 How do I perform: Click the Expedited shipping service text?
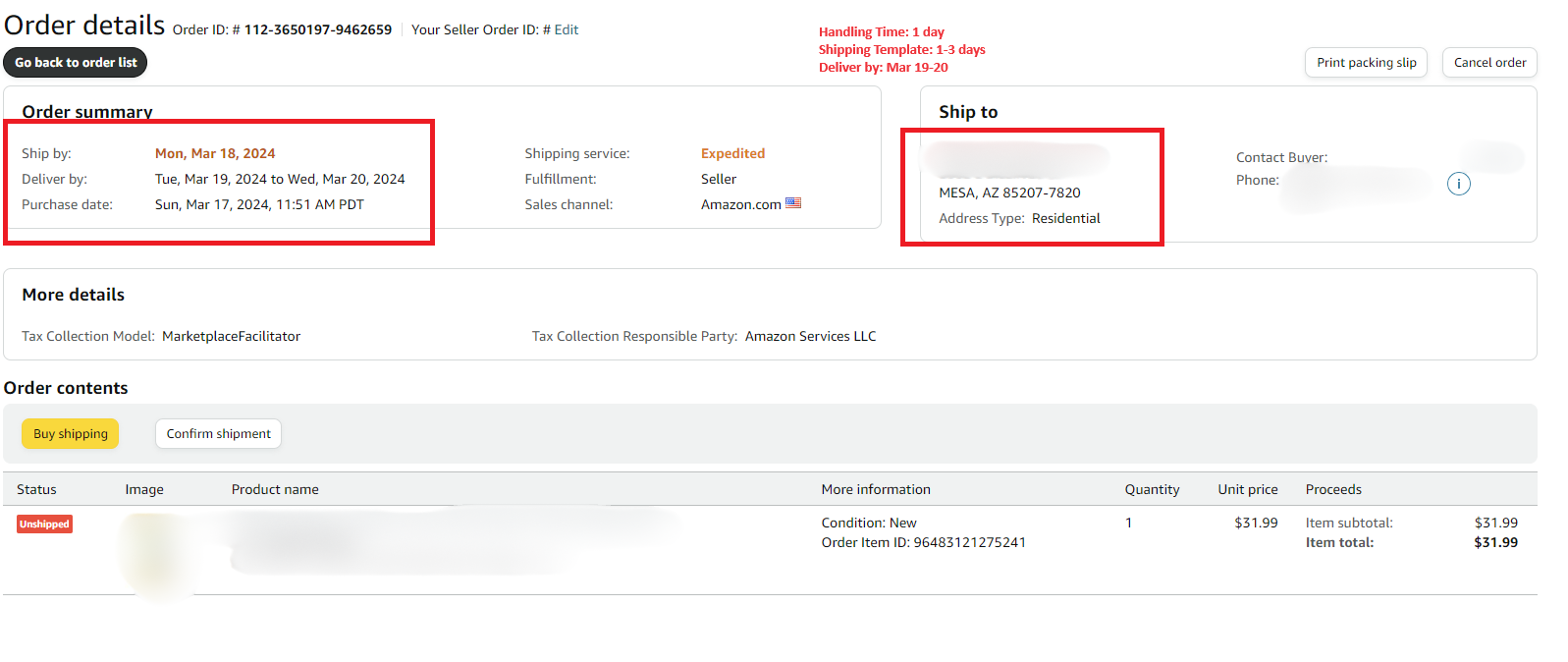(732, 154)
